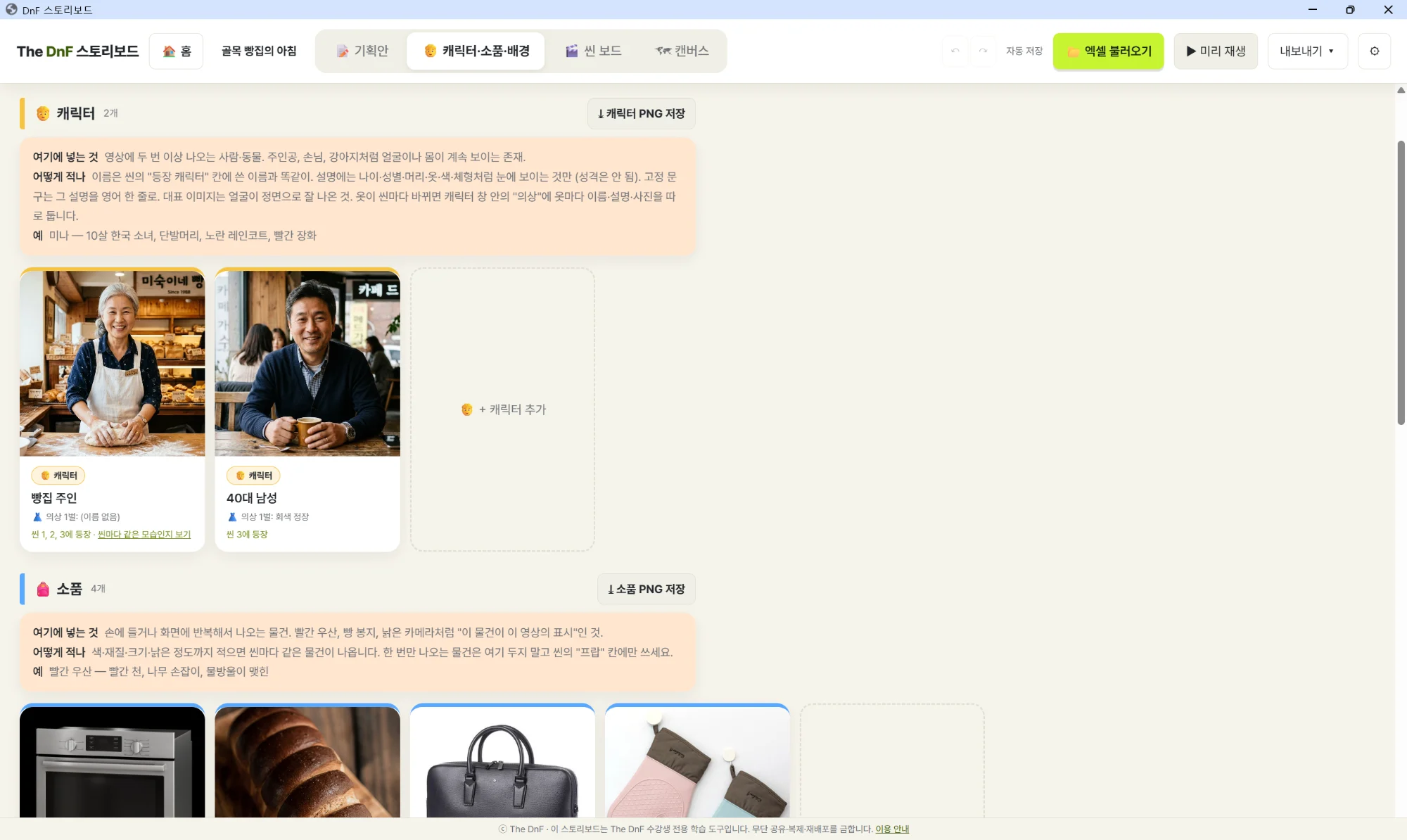1407x840 pixels.
Task: Click the 이용 안내 footer link
Action: click(x=892, y=829)
